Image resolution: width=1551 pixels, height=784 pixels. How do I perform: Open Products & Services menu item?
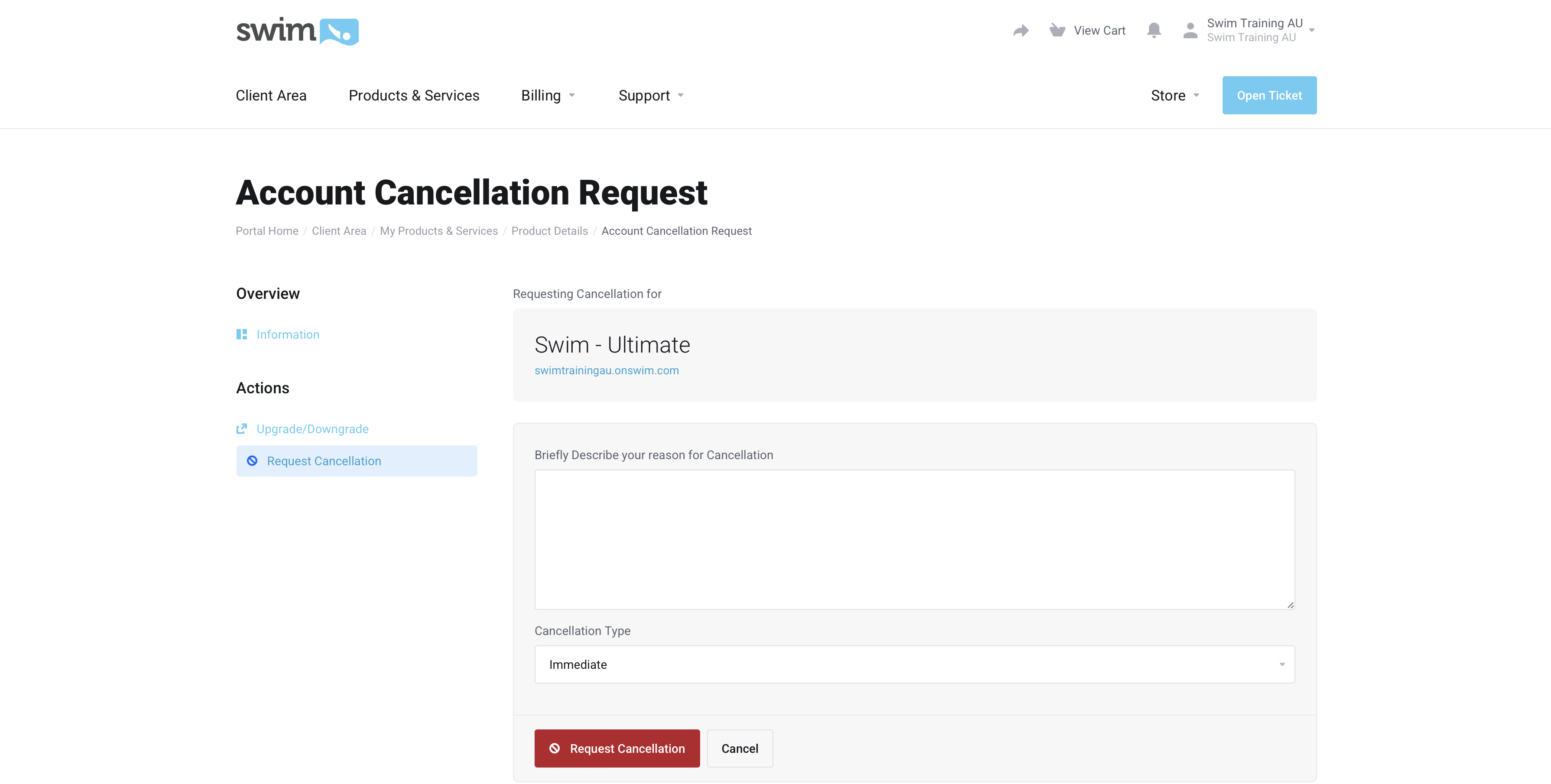[x=414, y=95]
